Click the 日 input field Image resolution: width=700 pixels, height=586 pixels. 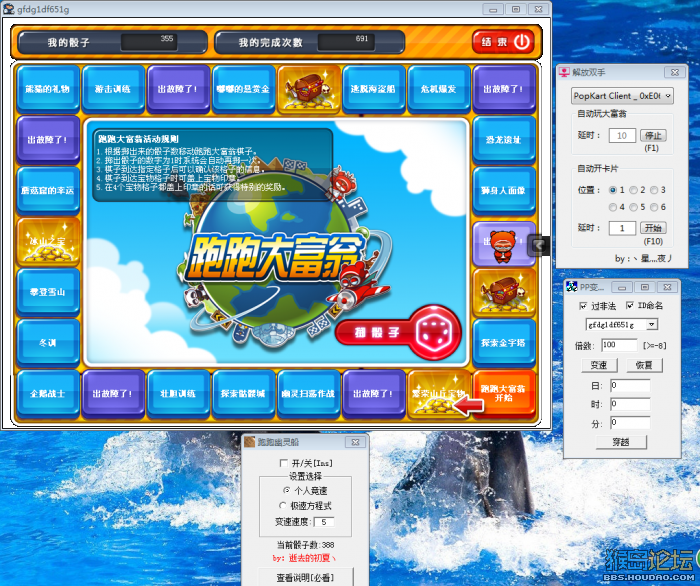(630, 386)
